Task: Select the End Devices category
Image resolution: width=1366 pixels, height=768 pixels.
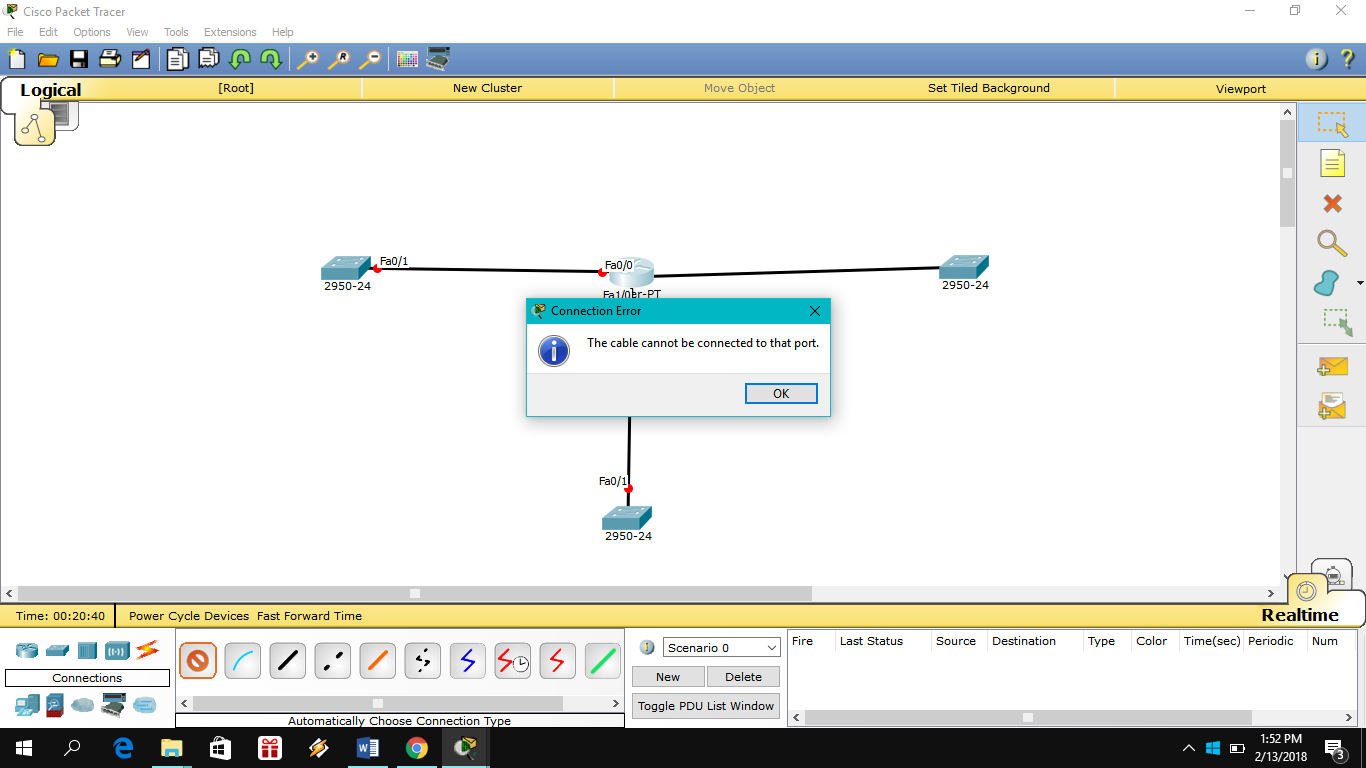Action: tap(27, 706)
